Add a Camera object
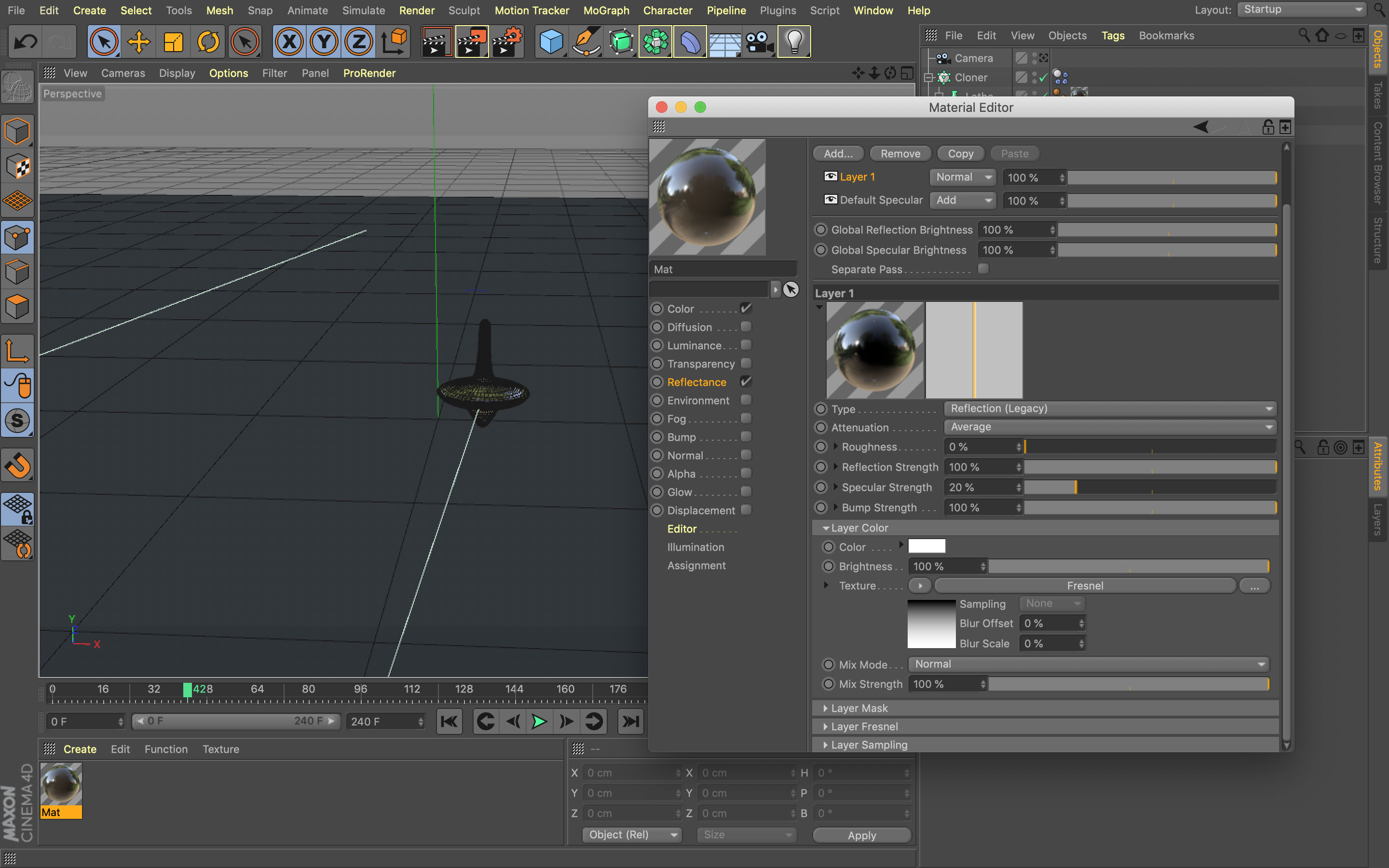Screen dimensions: 1389x868 [x=759, y=42]
